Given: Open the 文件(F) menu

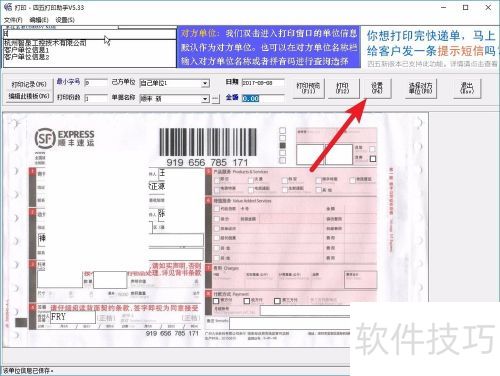Looking at the screenshot, I should pyautogui.click(x=13, y=20).
